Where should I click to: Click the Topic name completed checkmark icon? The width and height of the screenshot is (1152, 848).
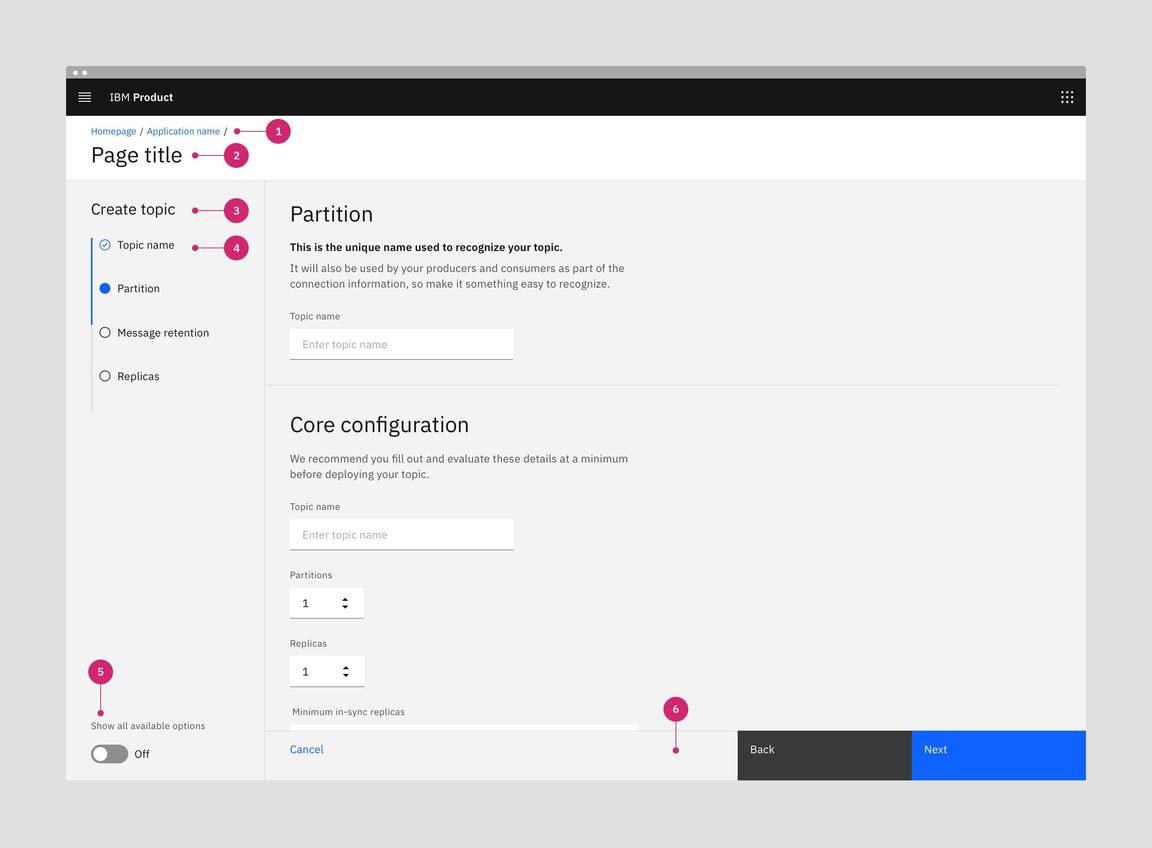point(105,245)
